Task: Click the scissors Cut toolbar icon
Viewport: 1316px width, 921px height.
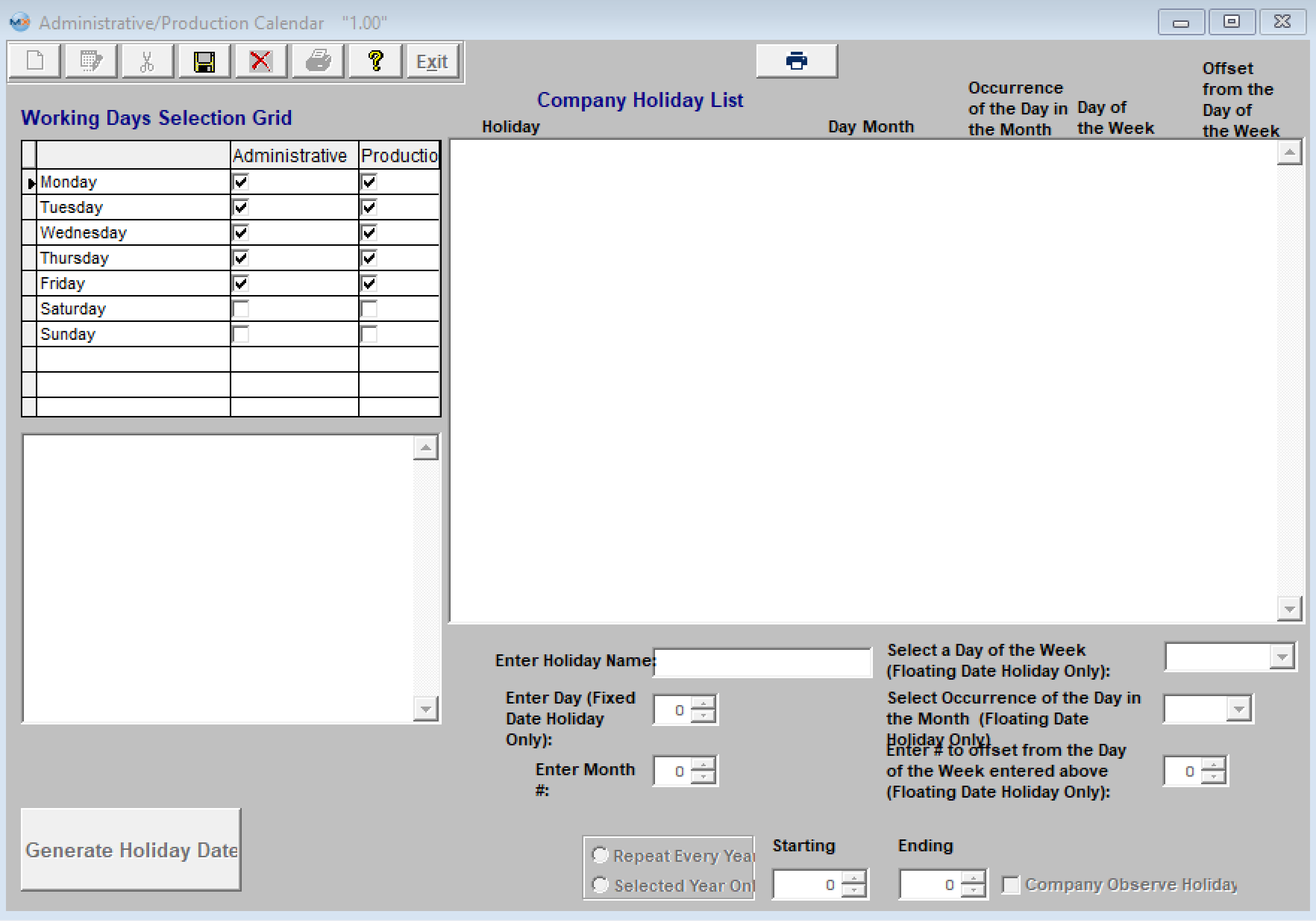Action: click(147, 61)
